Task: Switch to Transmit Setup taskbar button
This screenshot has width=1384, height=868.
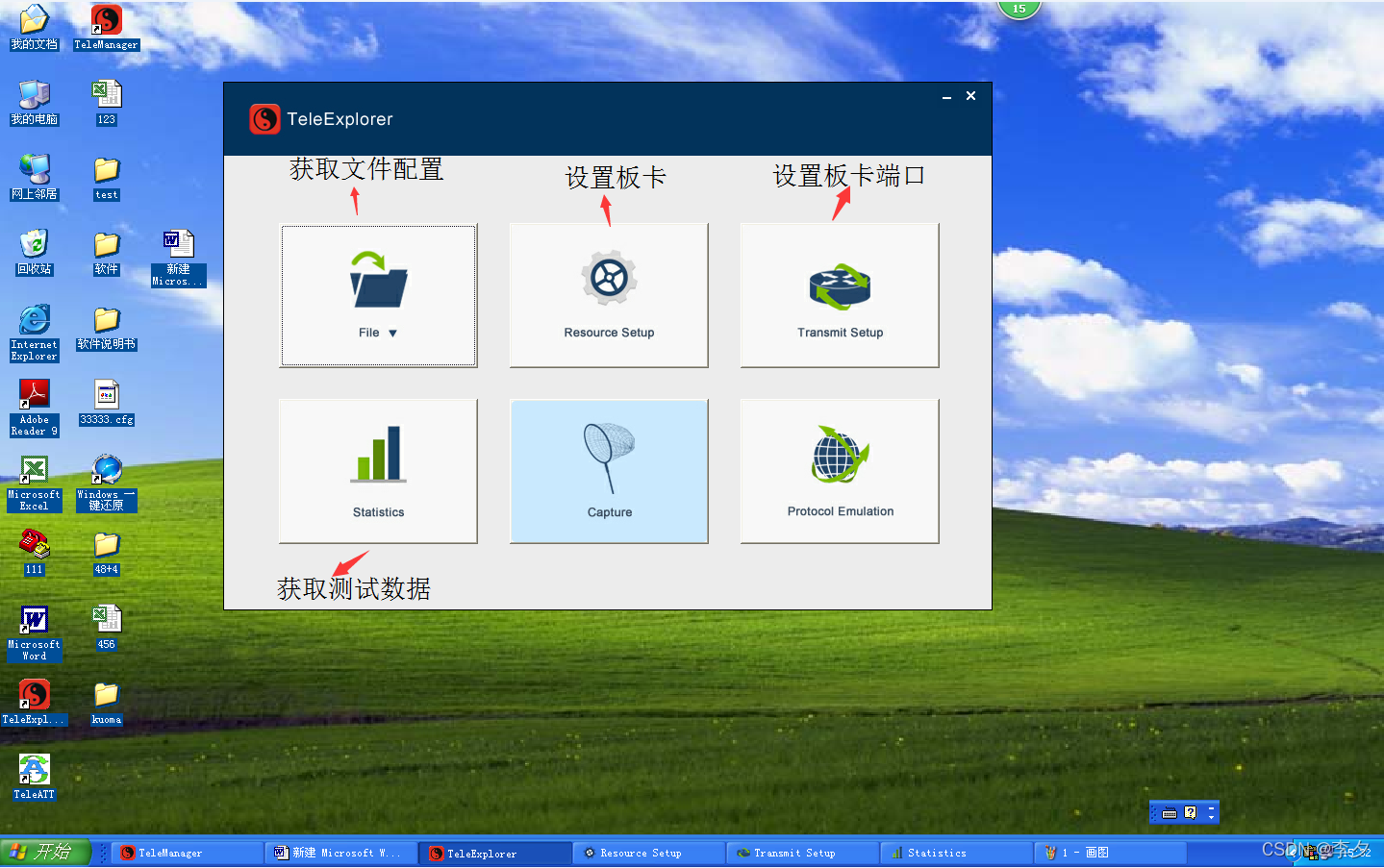Action: click(x=804, y=853)
